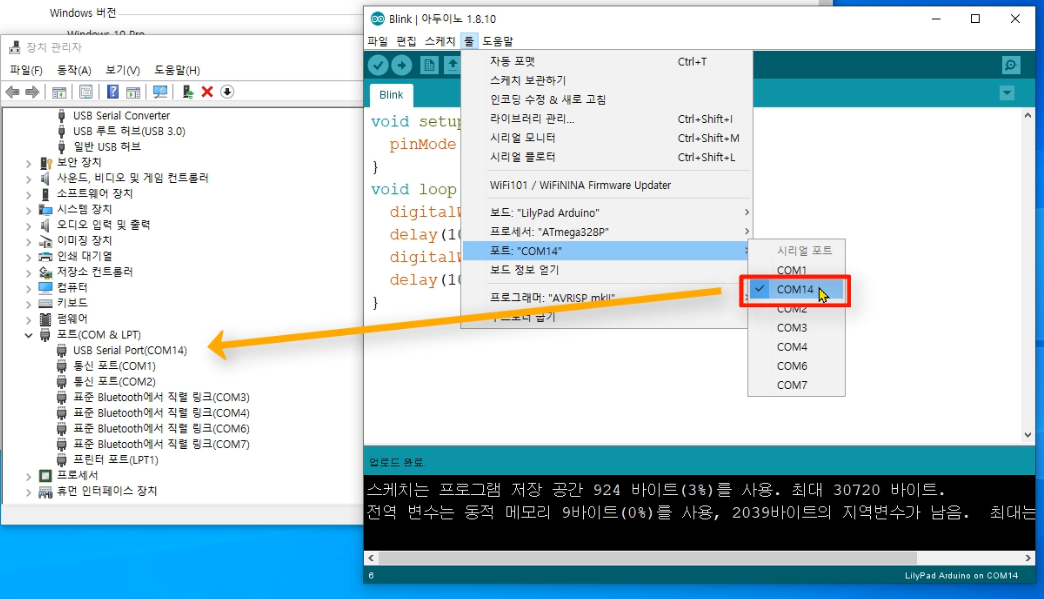The height and width of the screenshot is (599, 1044).
Task: Open the 프로세서: "ATmega328P" submenu
Action: pos(606,232)
